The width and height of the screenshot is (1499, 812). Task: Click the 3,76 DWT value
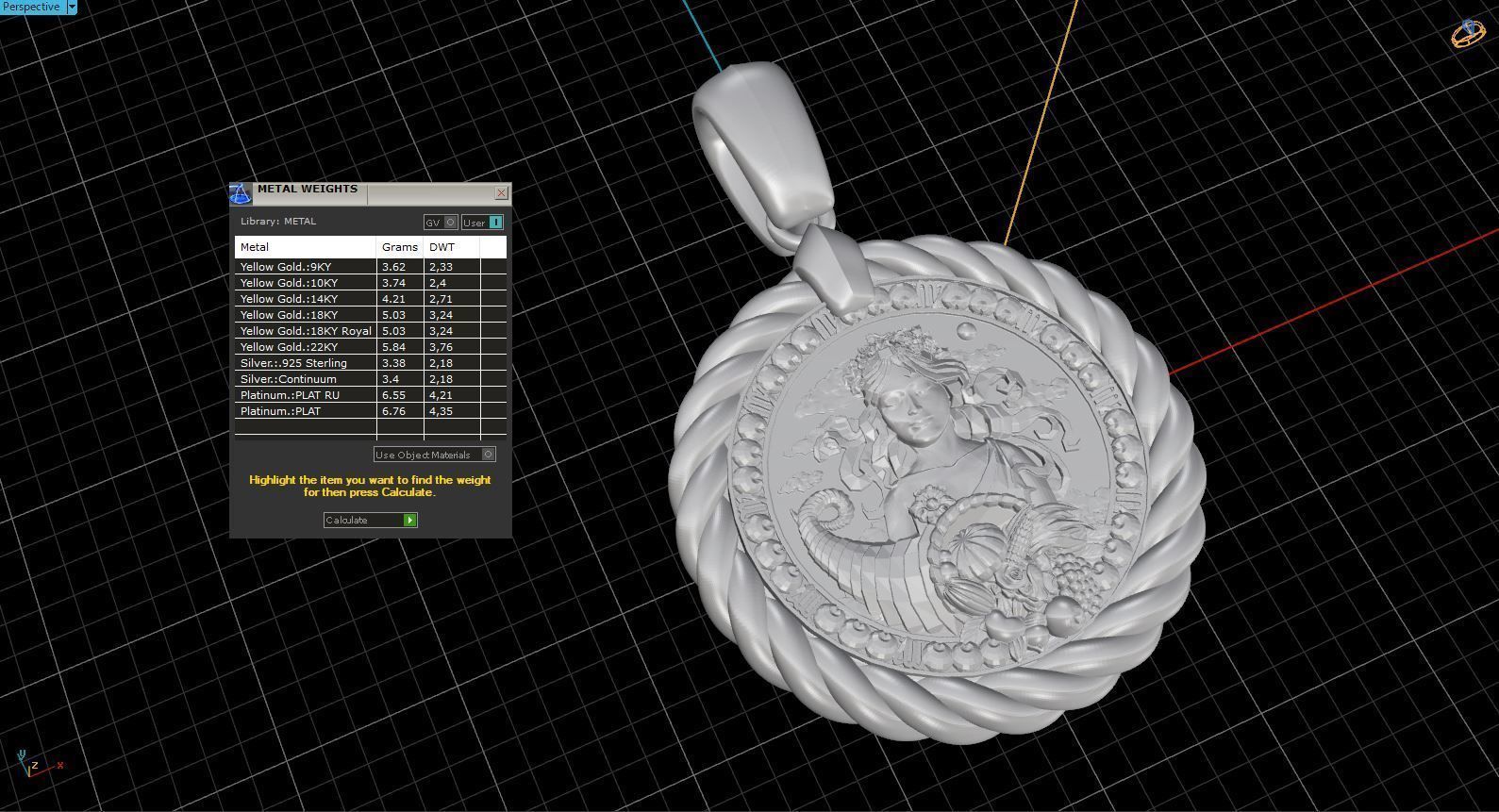pos(441,347)
